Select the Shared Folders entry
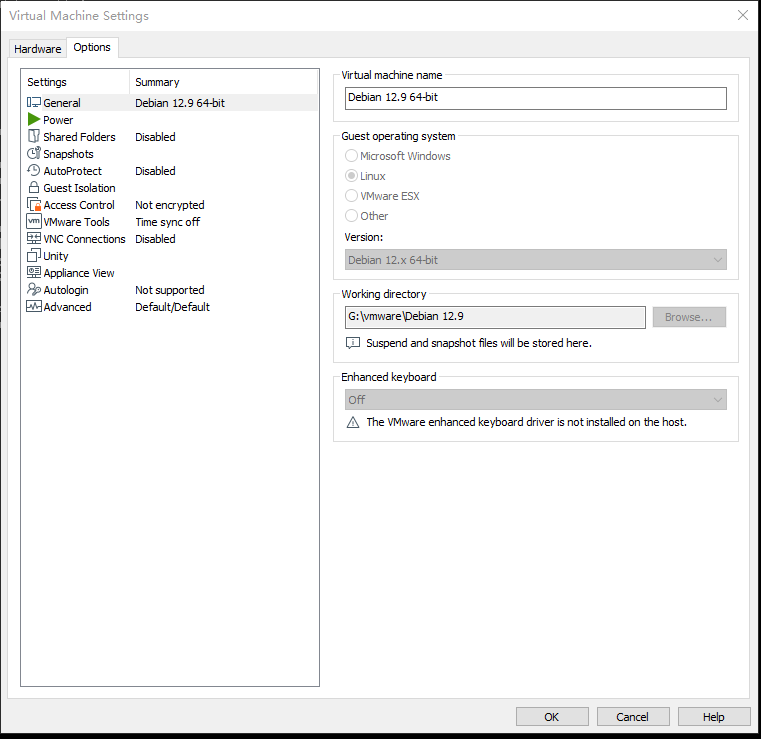The height and width of the screenshot is (739, 761). (x=79, y=137)
